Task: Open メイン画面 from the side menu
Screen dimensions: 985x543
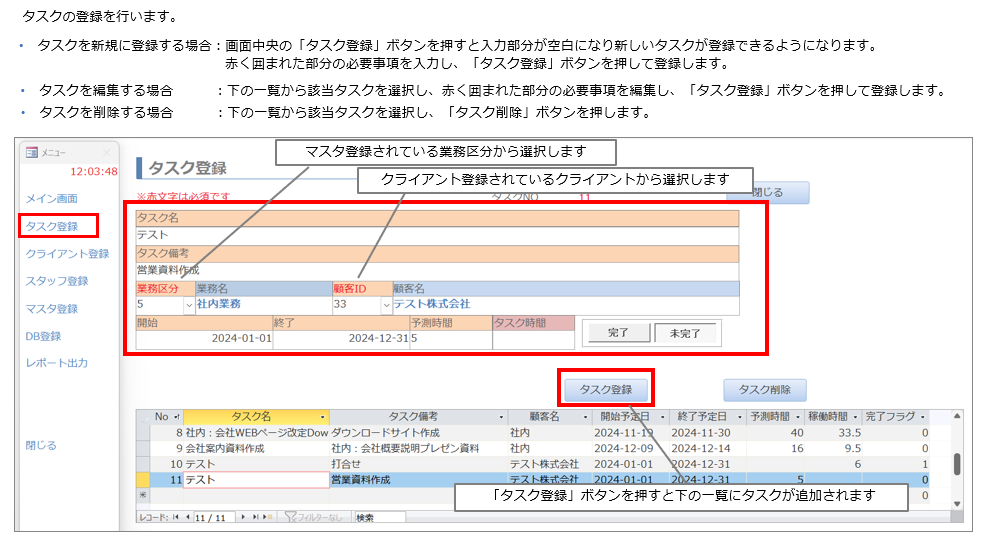Action: tap(52, 199)
